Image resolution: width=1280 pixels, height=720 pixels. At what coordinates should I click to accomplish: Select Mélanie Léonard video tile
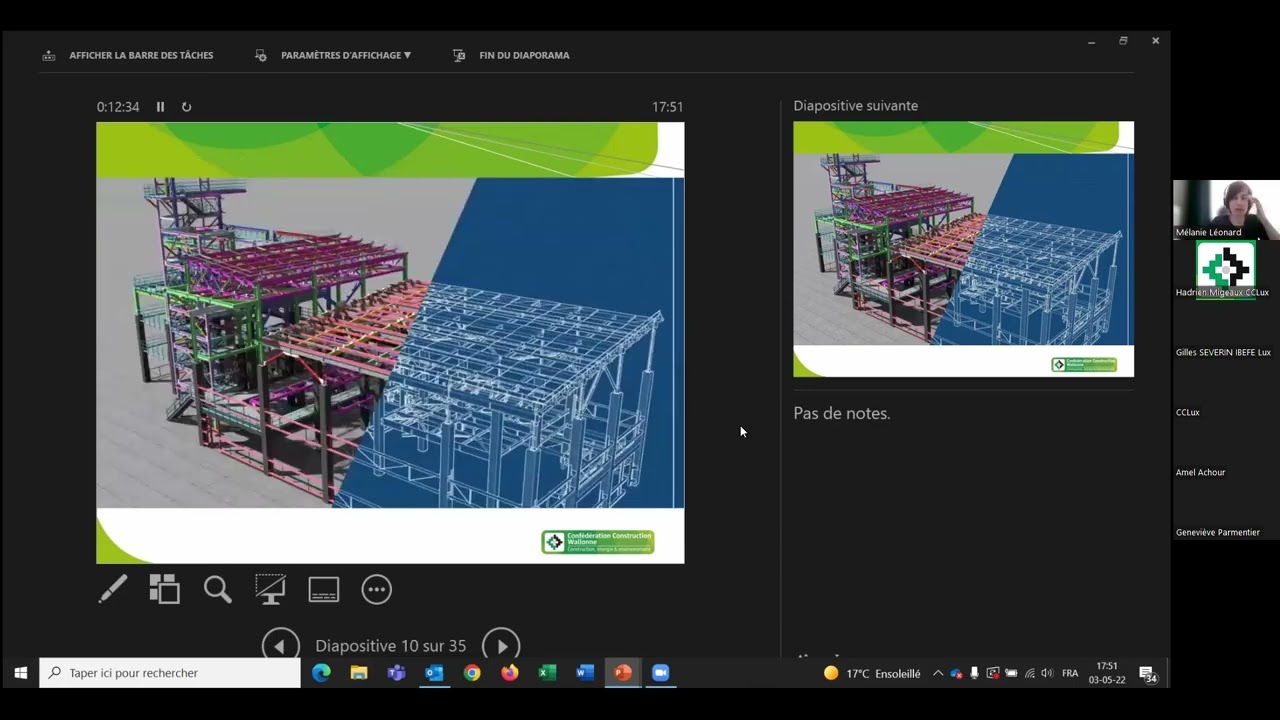click(x=1226, y=210)
